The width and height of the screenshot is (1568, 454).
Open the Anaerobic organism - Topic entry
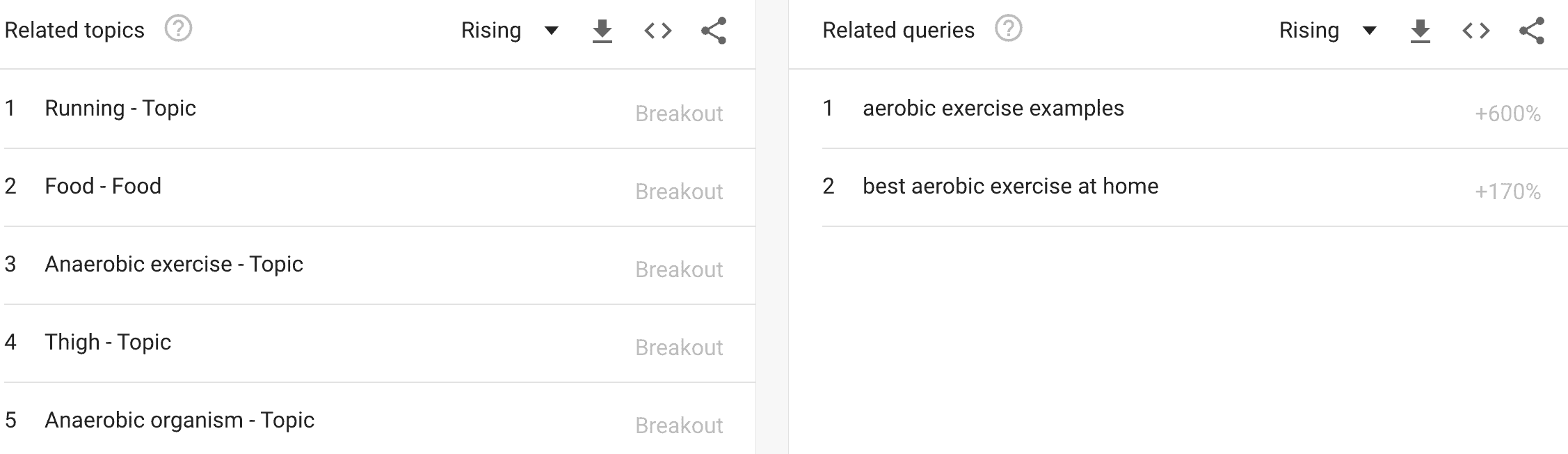click(x=179, y=420)
